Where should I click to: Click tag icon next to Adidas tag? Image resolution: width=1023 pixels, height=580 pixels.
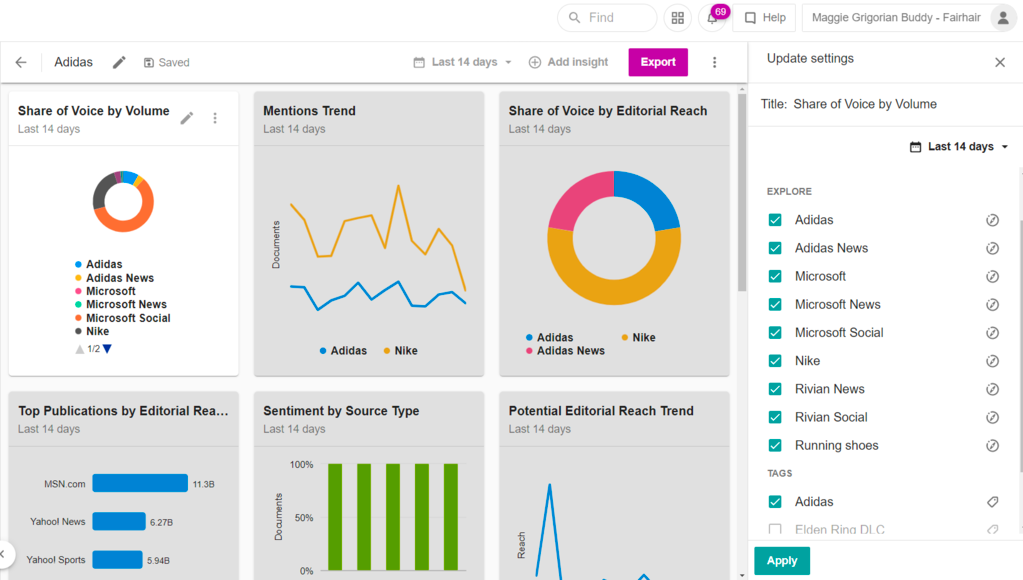pyautogui.click(x=992, y=502)
